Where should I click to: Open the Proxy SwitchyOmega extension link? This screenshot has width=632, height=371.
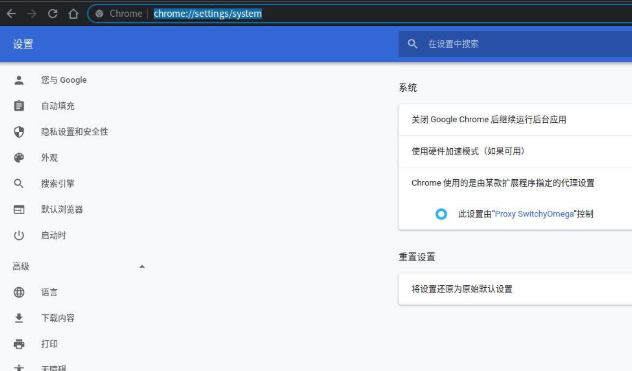click(x=534, y=214)
